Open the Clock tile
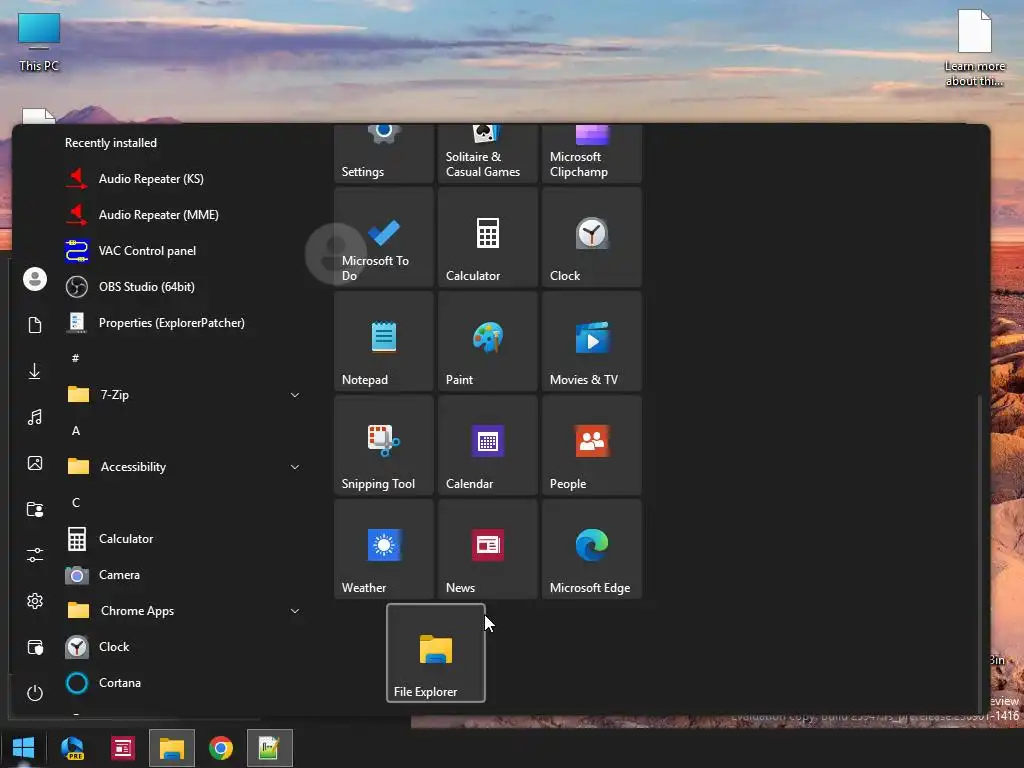1024x768 pixels. coord(592,237)
